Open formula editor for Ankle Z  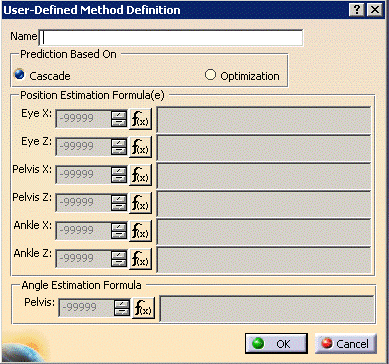click(140, 259)
